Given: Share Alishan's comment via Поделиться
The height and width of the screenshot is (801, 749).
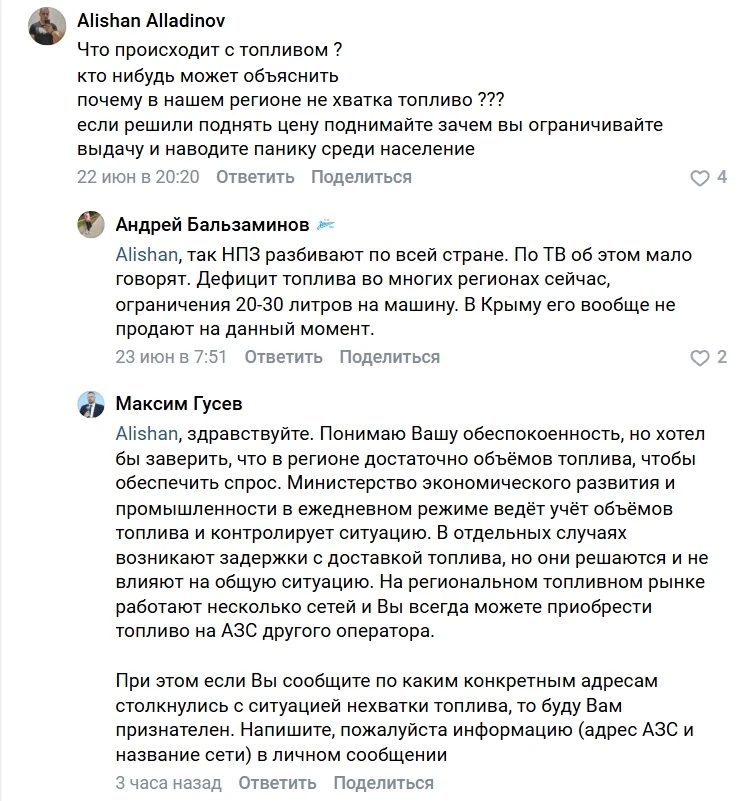Looking at the screenshot, I should (361, 177).
